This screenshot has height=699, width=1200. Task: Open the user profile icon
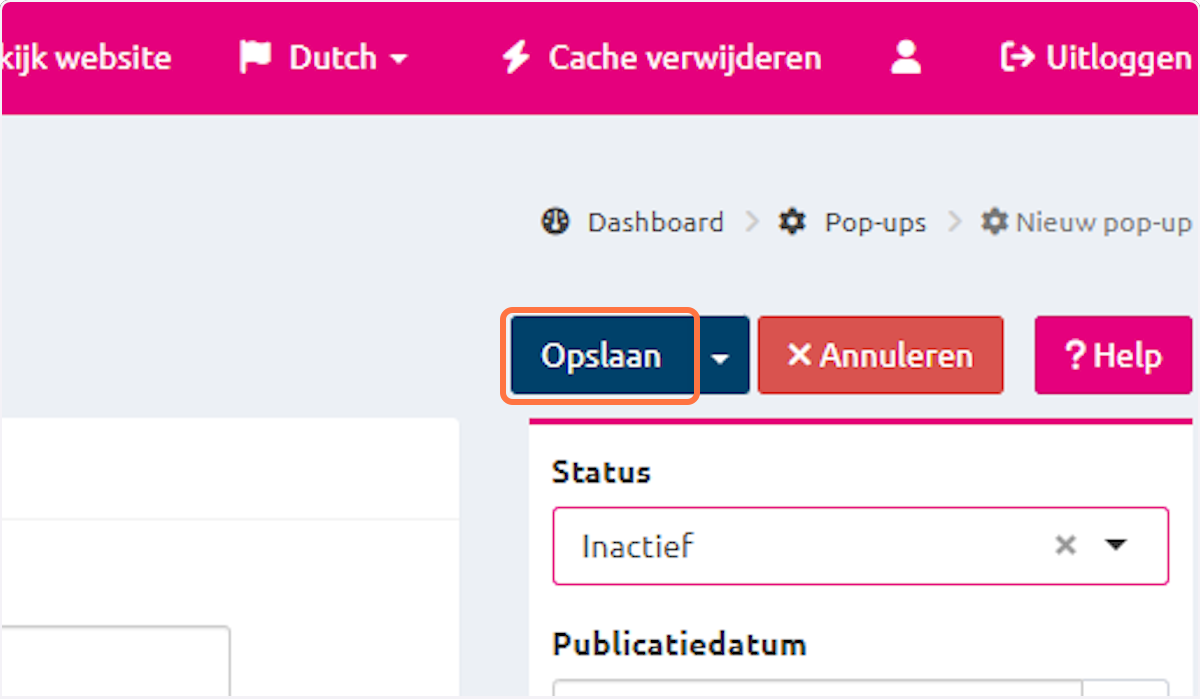click(x=906, y=58)
